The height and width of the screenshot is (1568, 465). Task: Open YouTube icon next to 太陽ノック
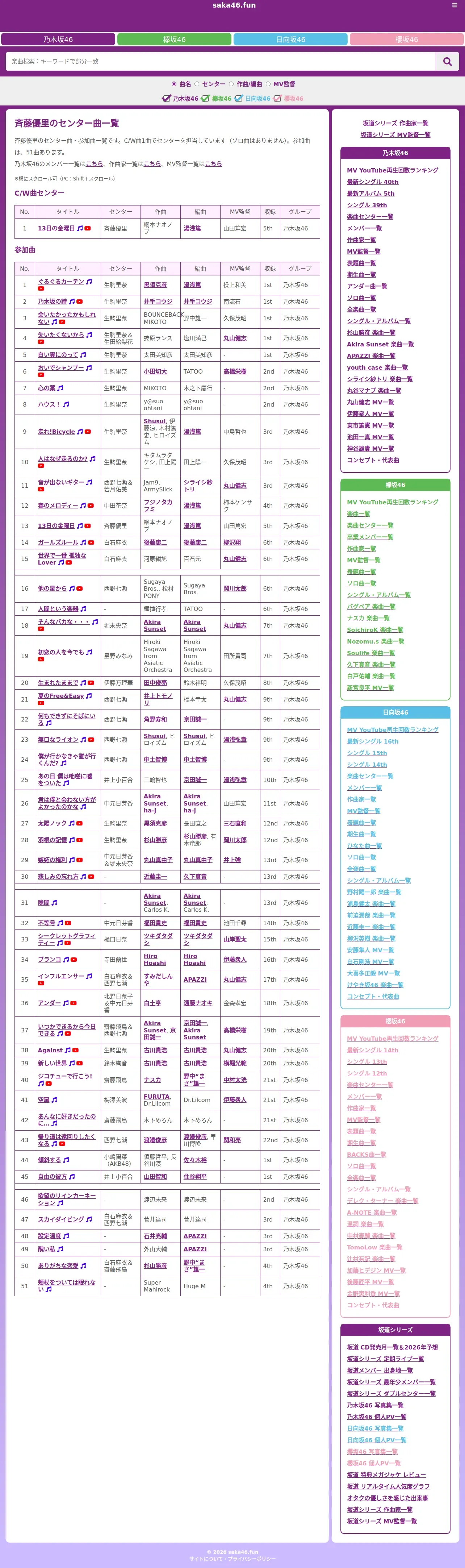[80, 823]
